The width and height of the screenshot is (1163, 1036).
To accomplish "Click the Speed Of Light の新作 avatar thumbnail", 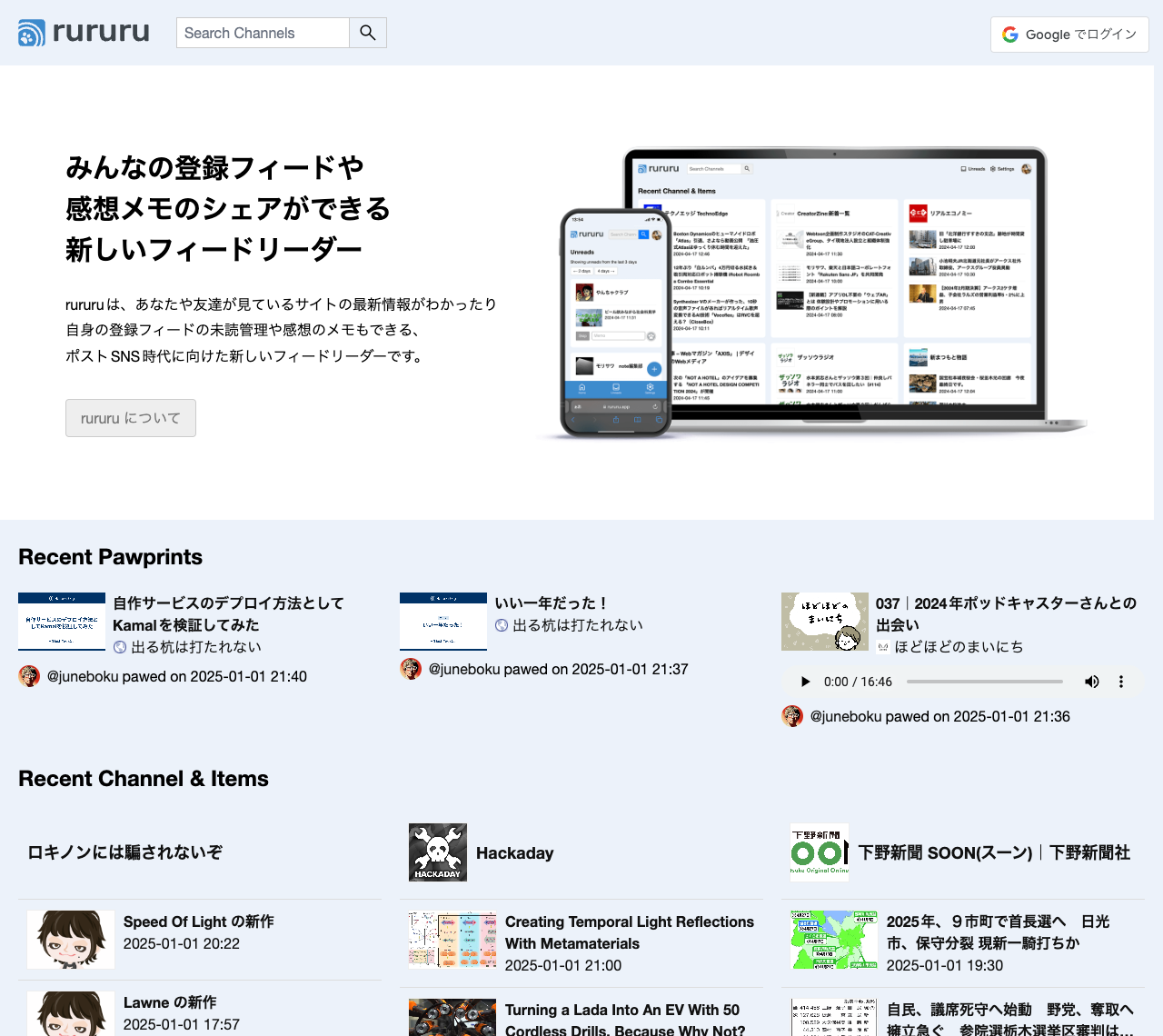I will click(71, 940).
